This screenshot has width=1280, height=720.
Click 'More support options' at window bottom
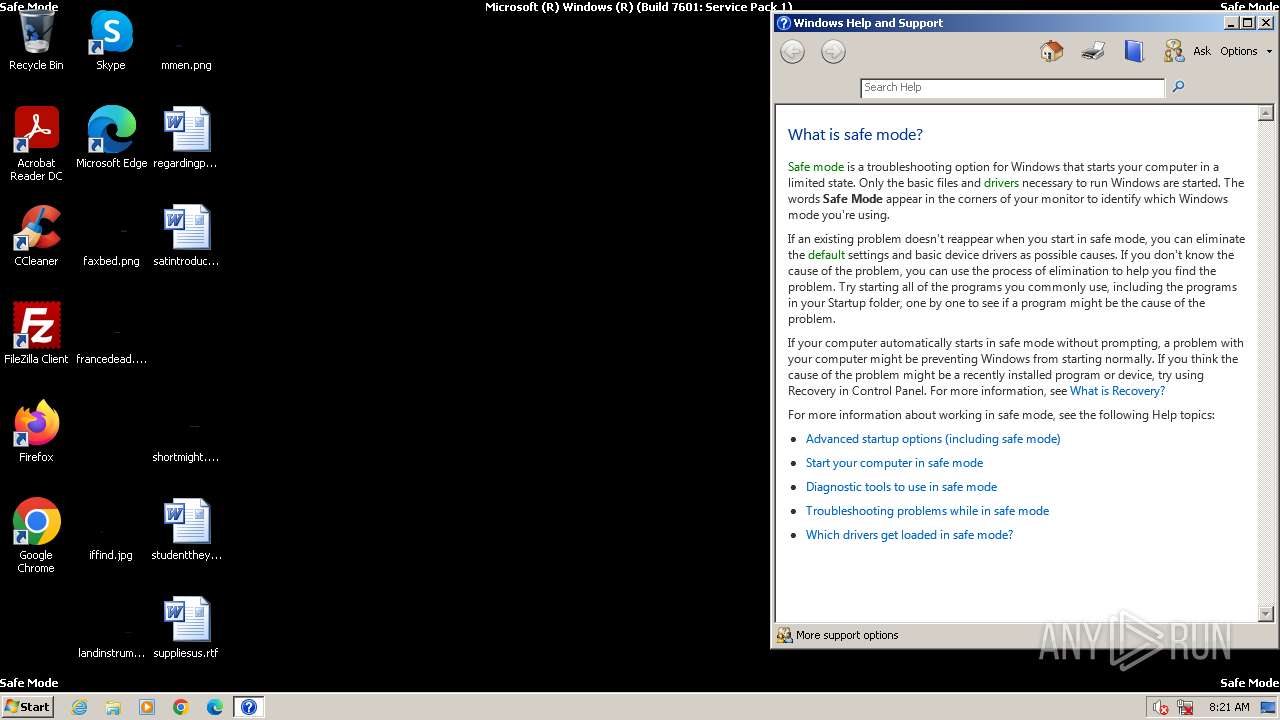[838, 635]
